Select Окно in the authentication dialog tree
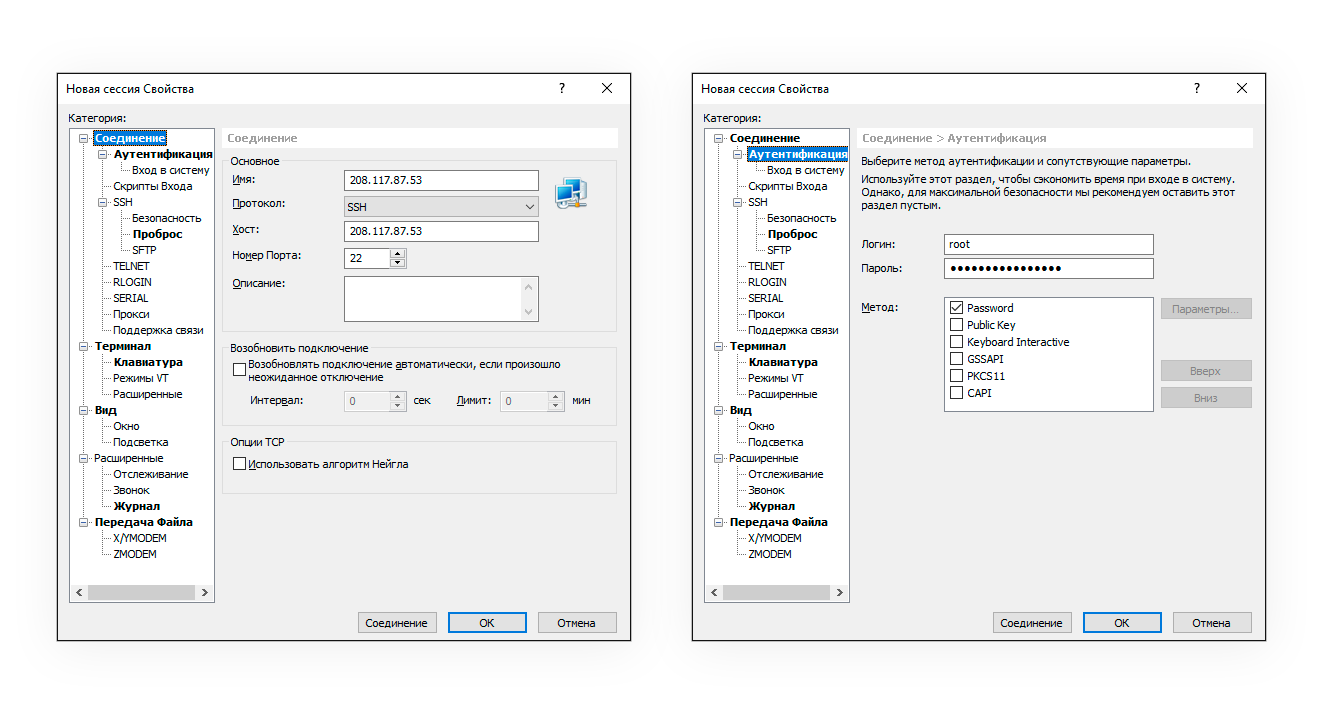The image size is (1322, 714). coord(761,427)
